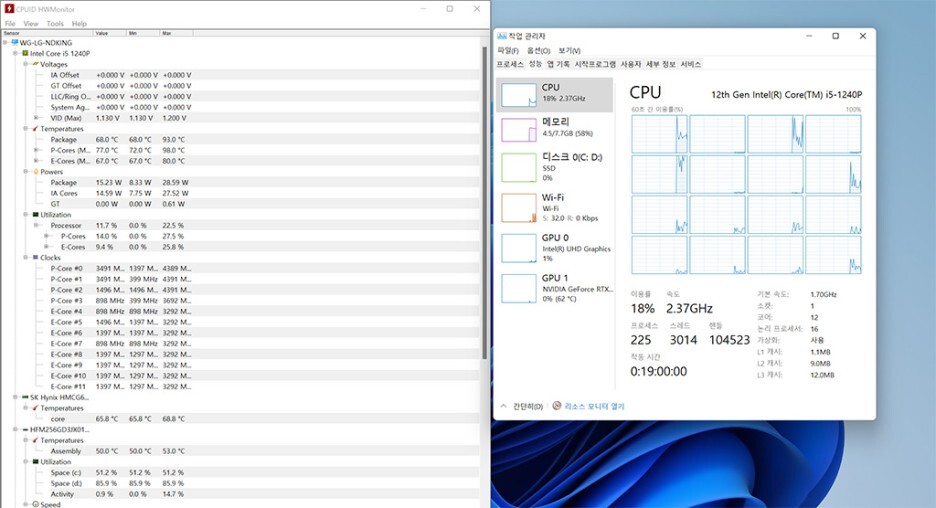Collapse the SK Hynix HMCG6 node

16,398
